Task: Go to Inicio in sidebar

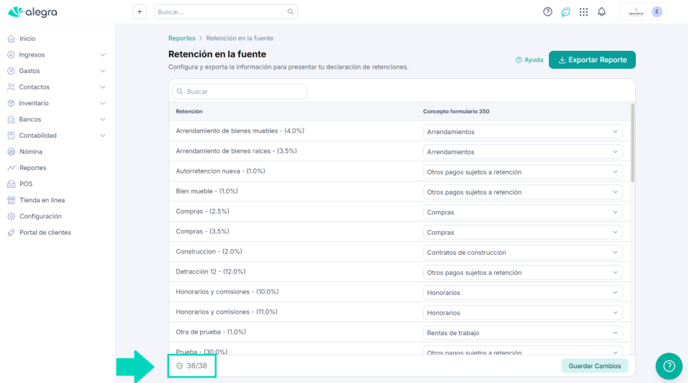Action: pyautogui.click(x=27, y=39)
